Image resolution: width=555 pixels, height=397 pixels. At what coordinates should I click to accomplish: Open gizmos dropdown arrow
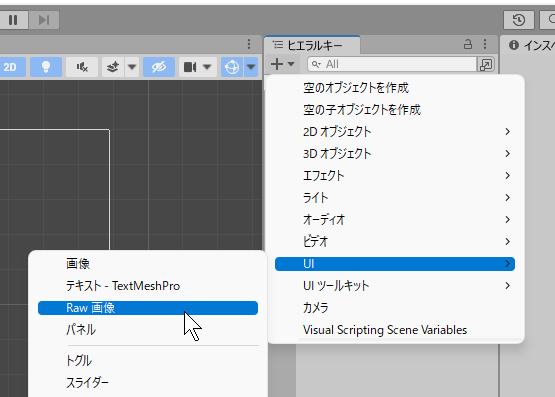click(251, 67)
